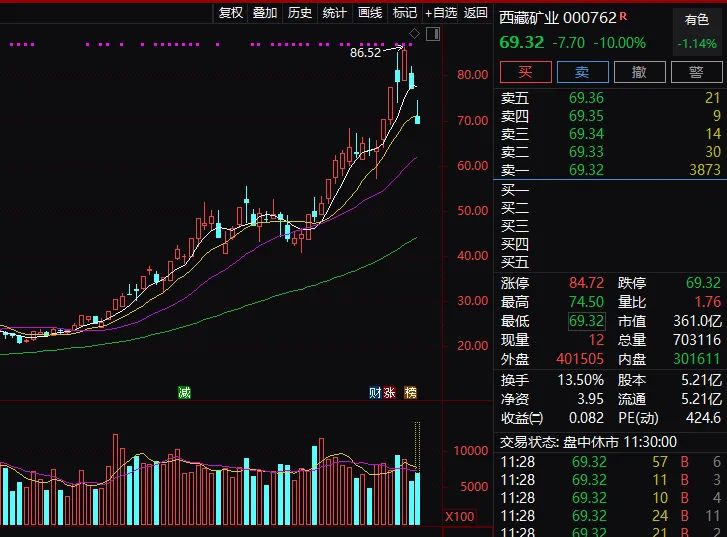Click 交易状态 盘中休市 status line

pyautogui.click(x=588, y=442)
